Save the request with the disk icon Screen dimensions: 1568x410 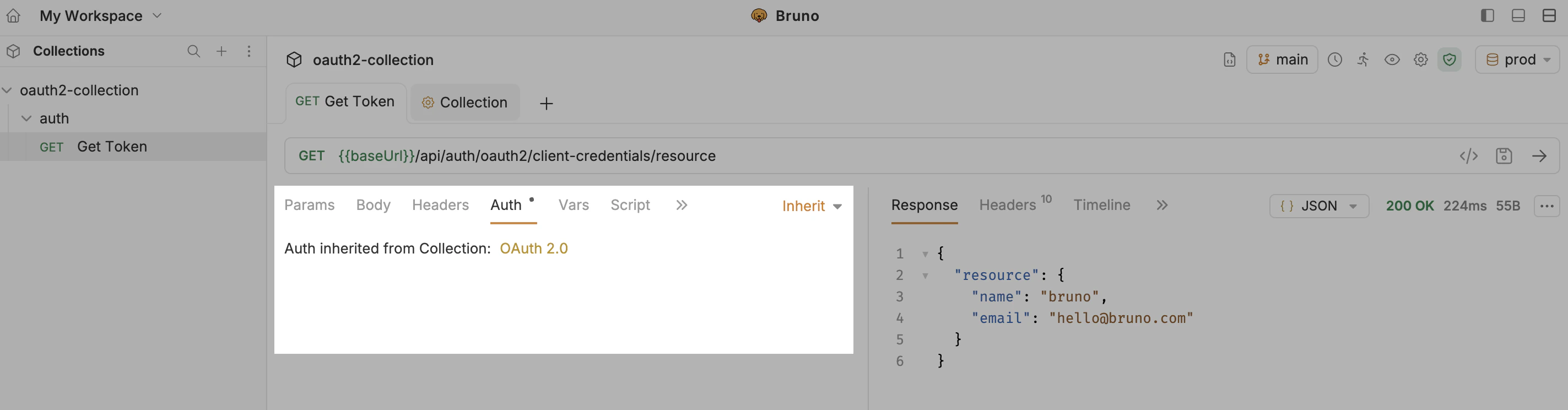pos(1504,156)
